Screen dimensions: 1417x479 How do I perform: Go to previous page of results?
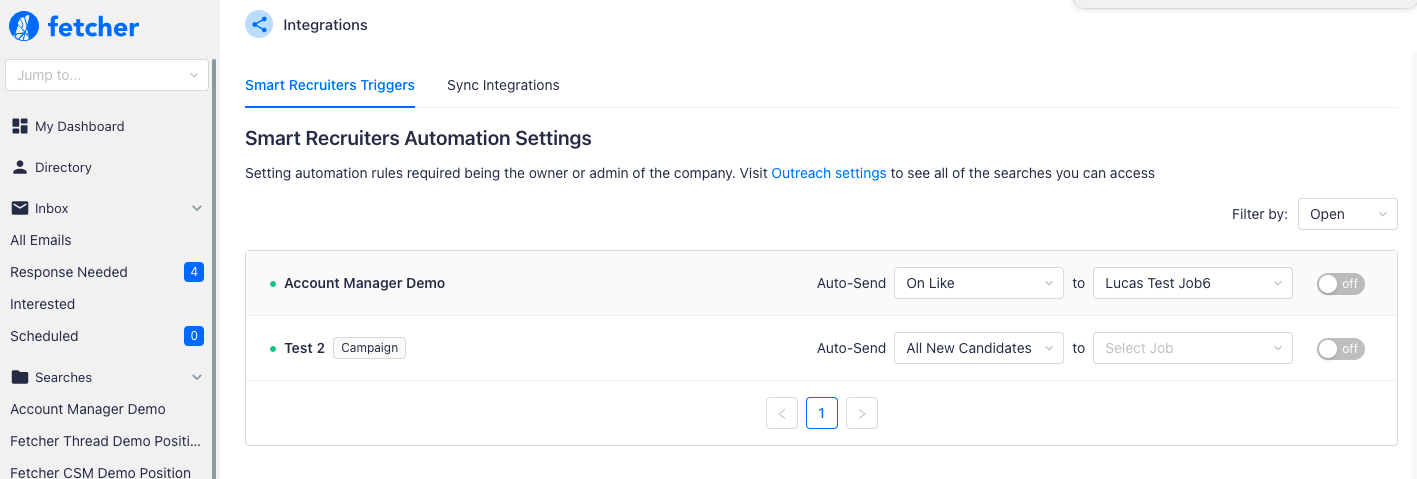[782, 413]
